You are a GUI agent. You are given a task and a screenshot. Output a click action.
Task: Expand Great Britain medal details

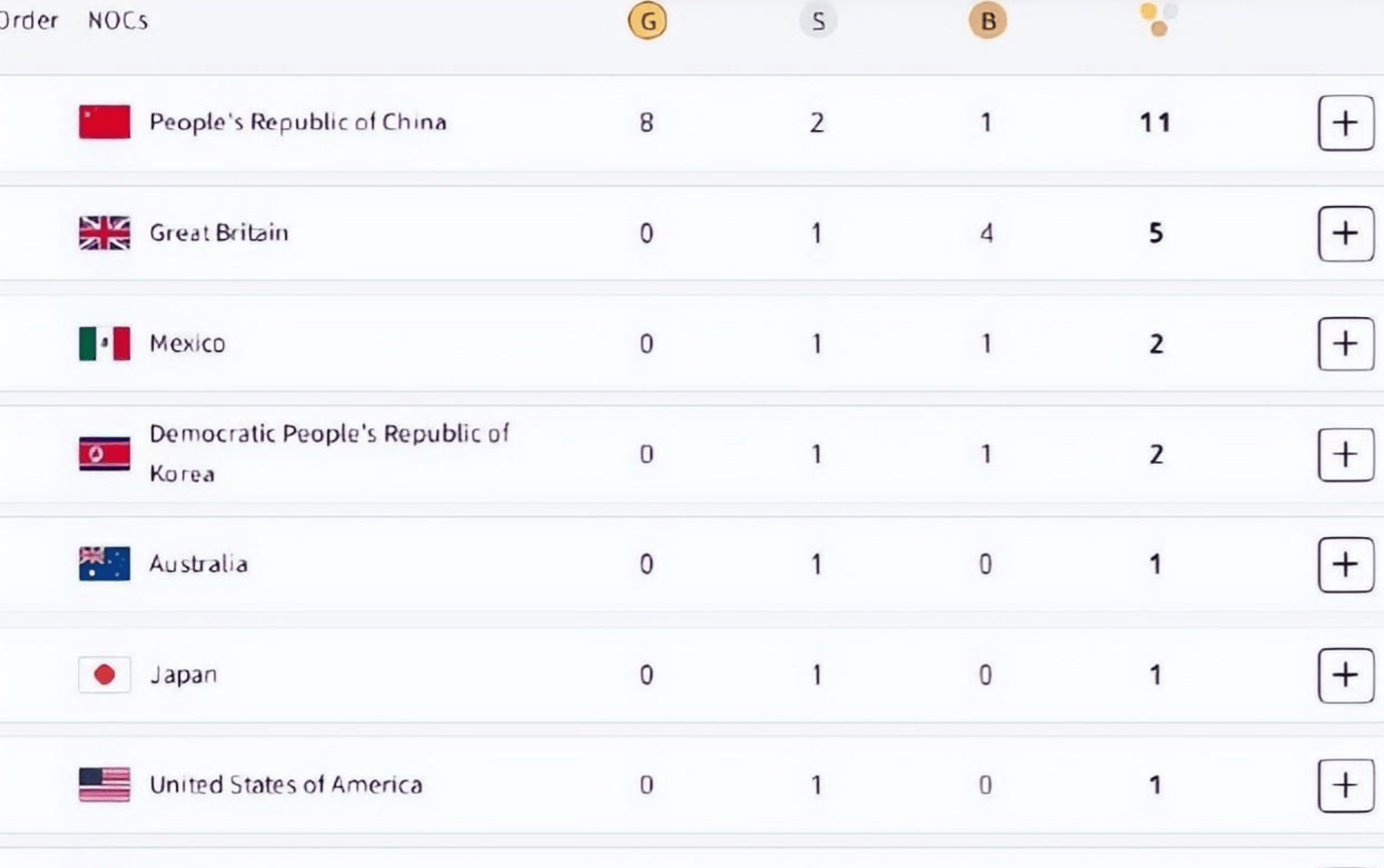[1345, 233]
